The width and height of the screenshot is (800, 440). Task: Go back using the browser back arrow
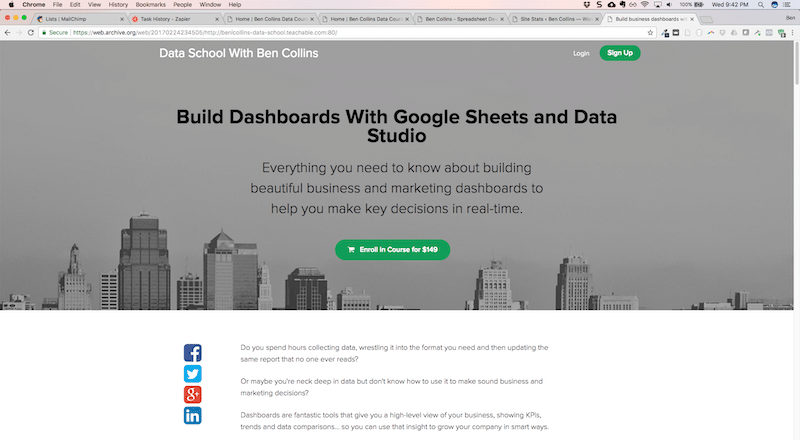pos(7,32)
